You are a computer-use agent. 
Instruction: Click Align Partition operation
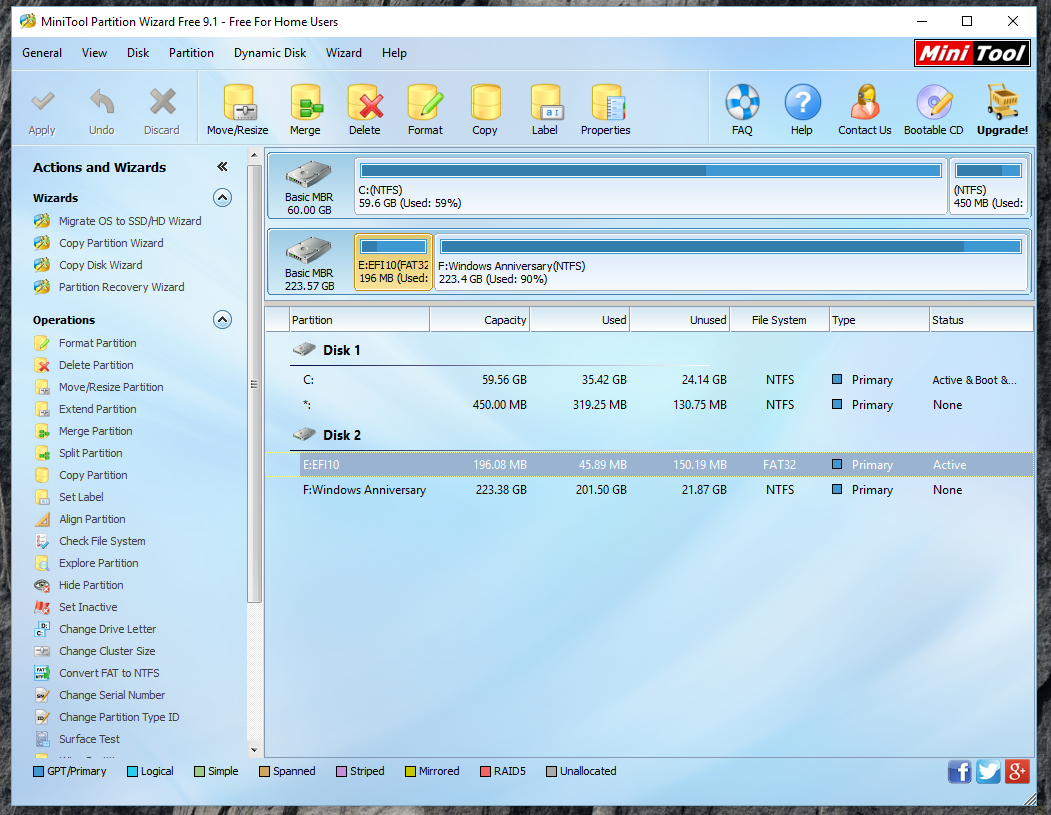[92, 519]
